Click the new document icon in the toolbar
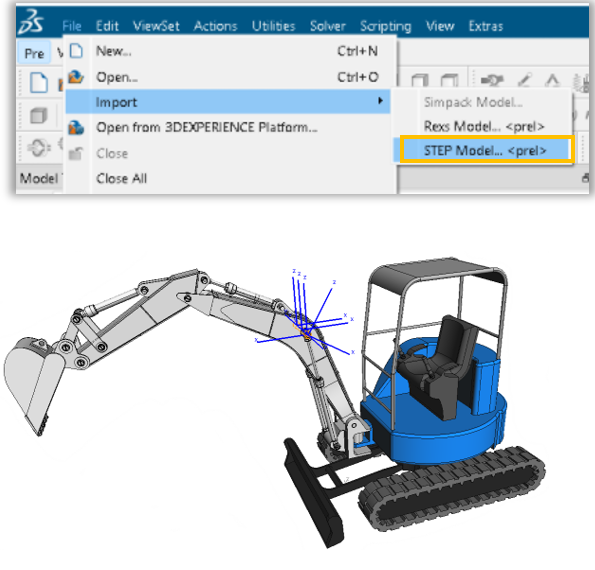This screenshot has height=570, width=595. [x=39, y=82]
